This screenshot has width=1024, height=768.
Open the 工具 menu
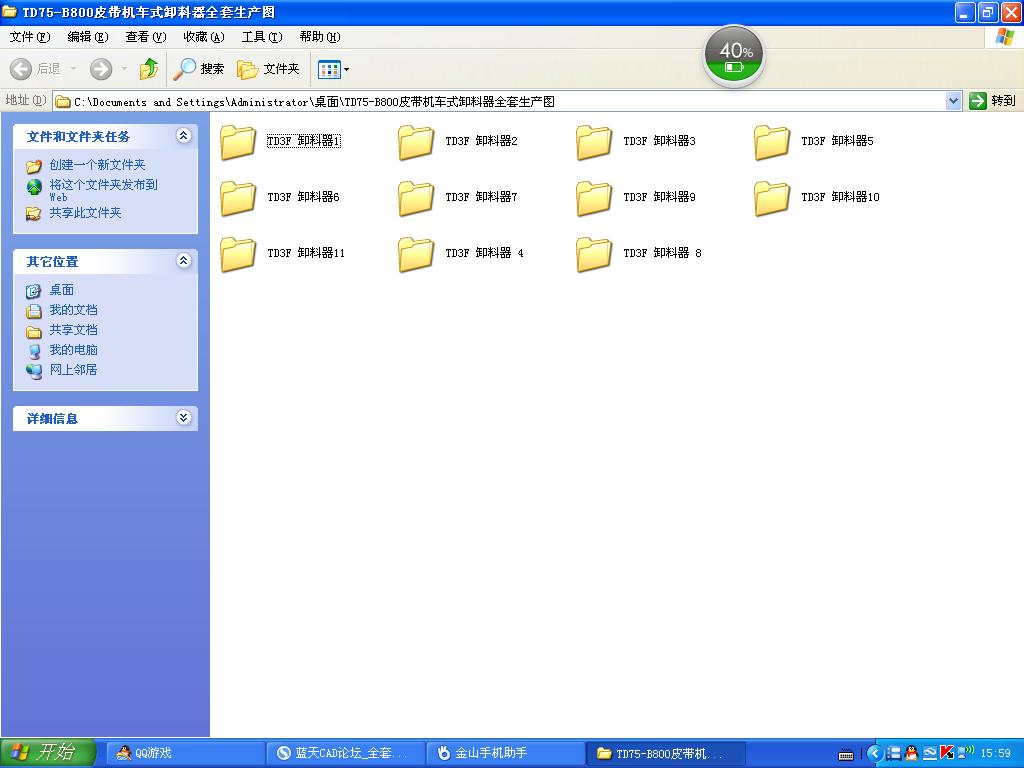(x=262, y=37)
